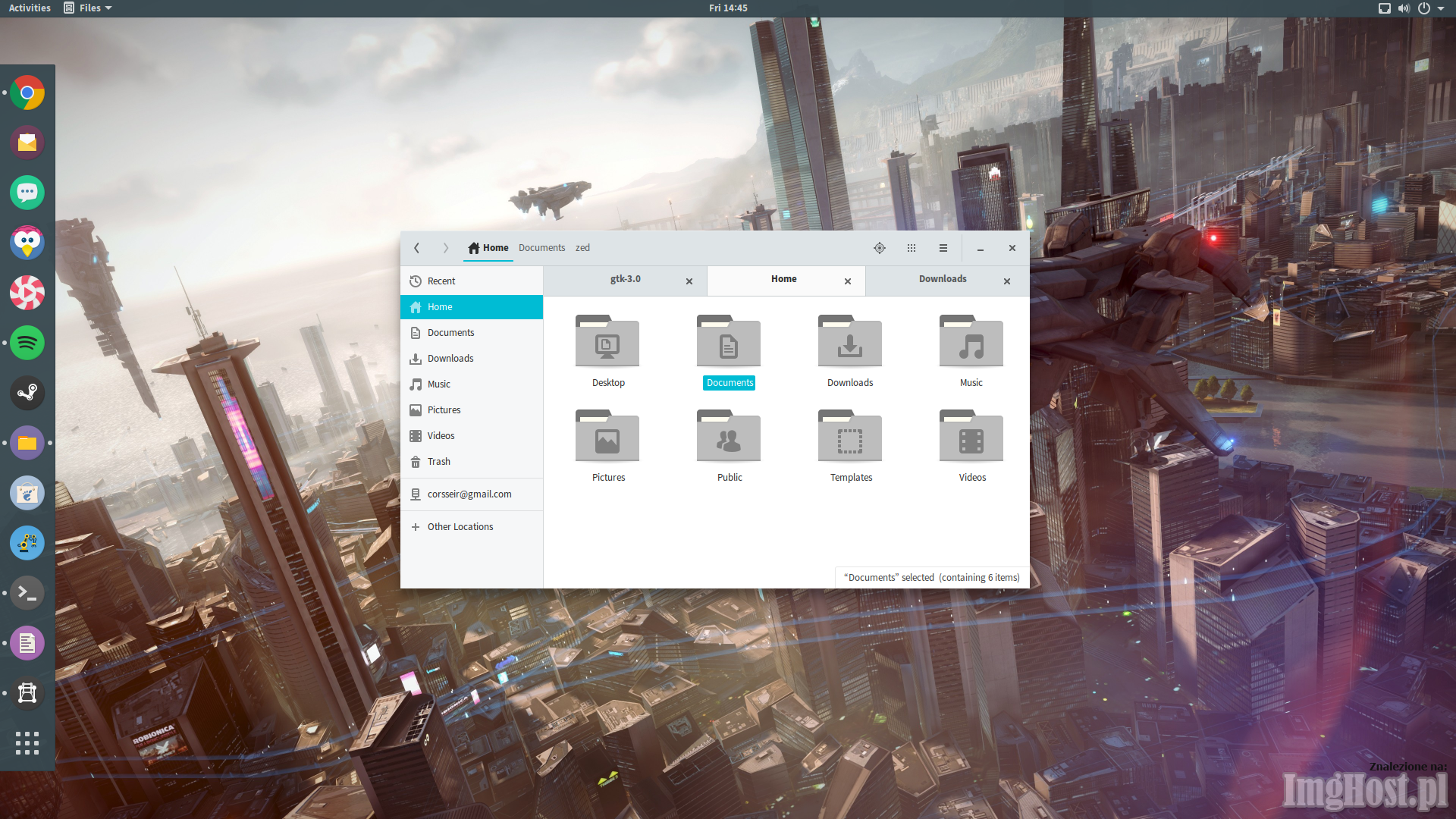Click the Files app icon in dock

click(27, 443)
